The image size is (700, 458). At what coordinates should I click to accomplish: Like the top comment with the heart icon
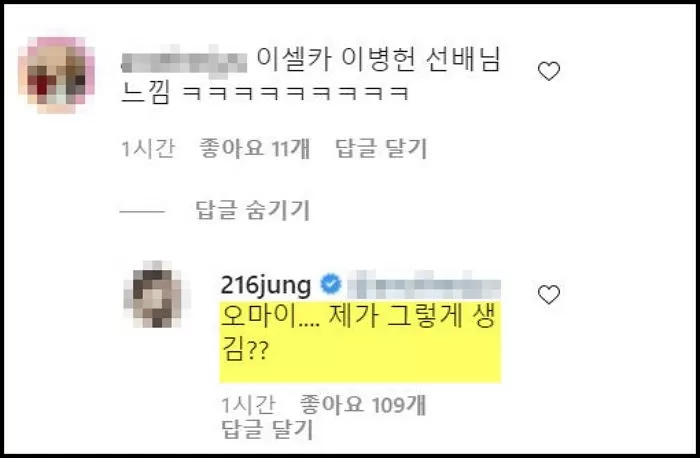tap(549, 71)
